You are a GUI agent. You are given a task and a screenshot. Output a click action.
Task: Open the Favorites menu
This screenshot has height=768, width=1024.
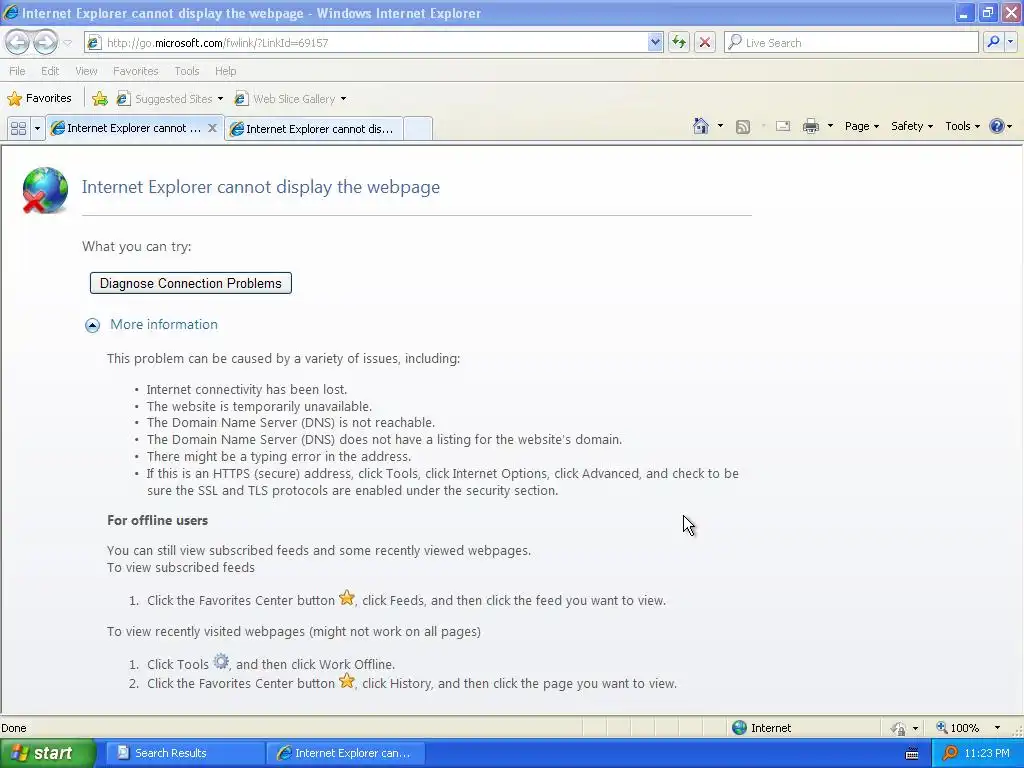coord(135,71)
